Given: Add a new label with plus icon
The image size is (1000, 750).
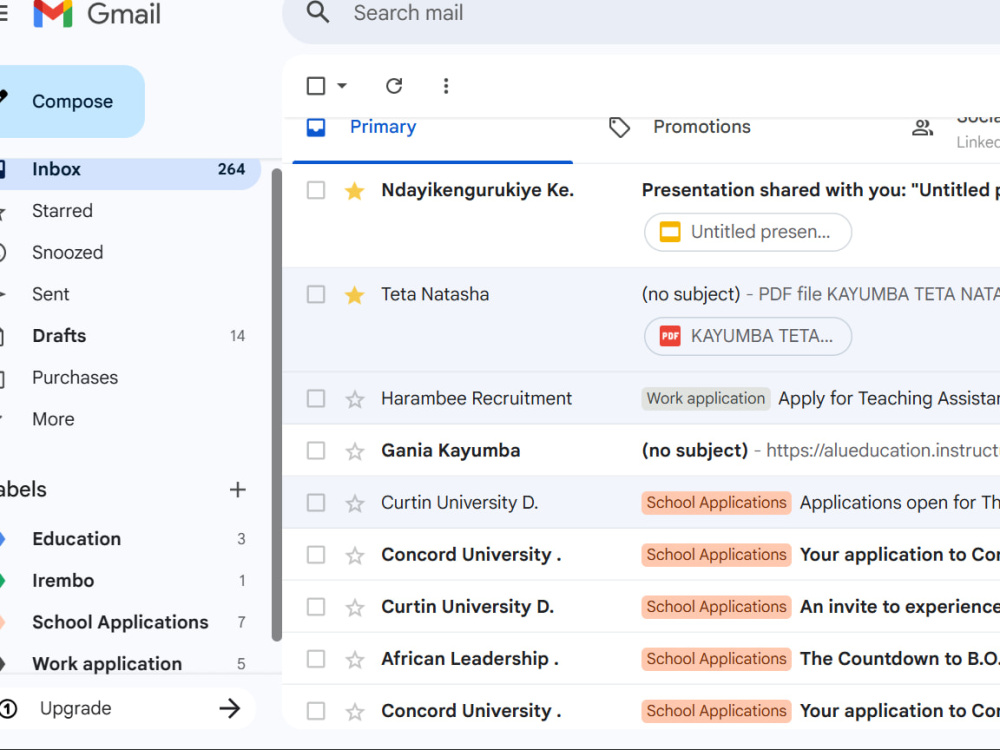Looking at the screenshot, I should point(237,490).
